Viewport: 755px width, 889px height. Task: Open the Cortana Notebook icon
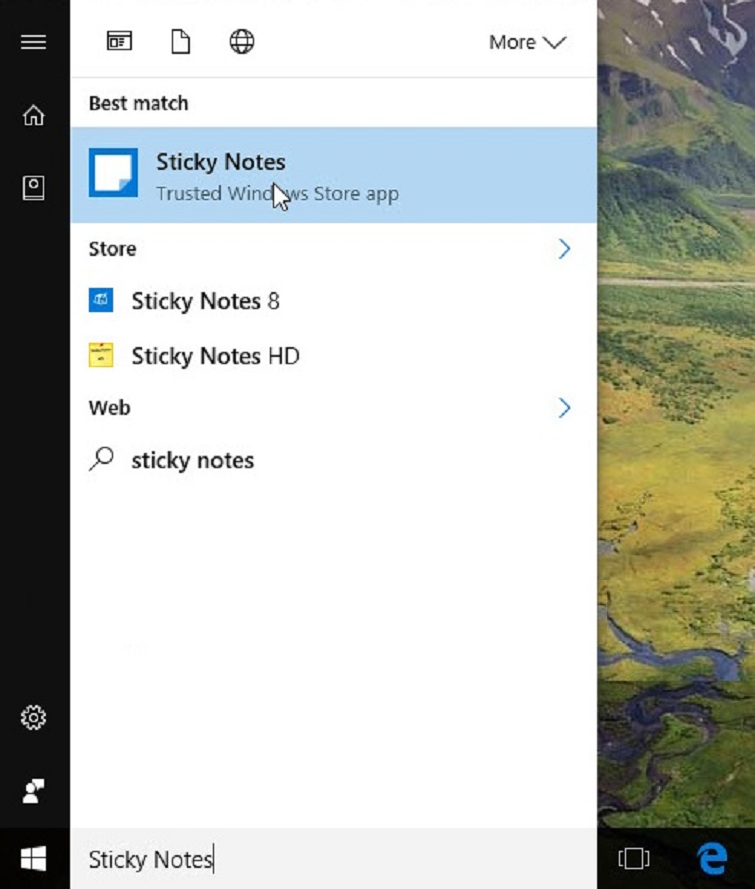pos(34,187)
